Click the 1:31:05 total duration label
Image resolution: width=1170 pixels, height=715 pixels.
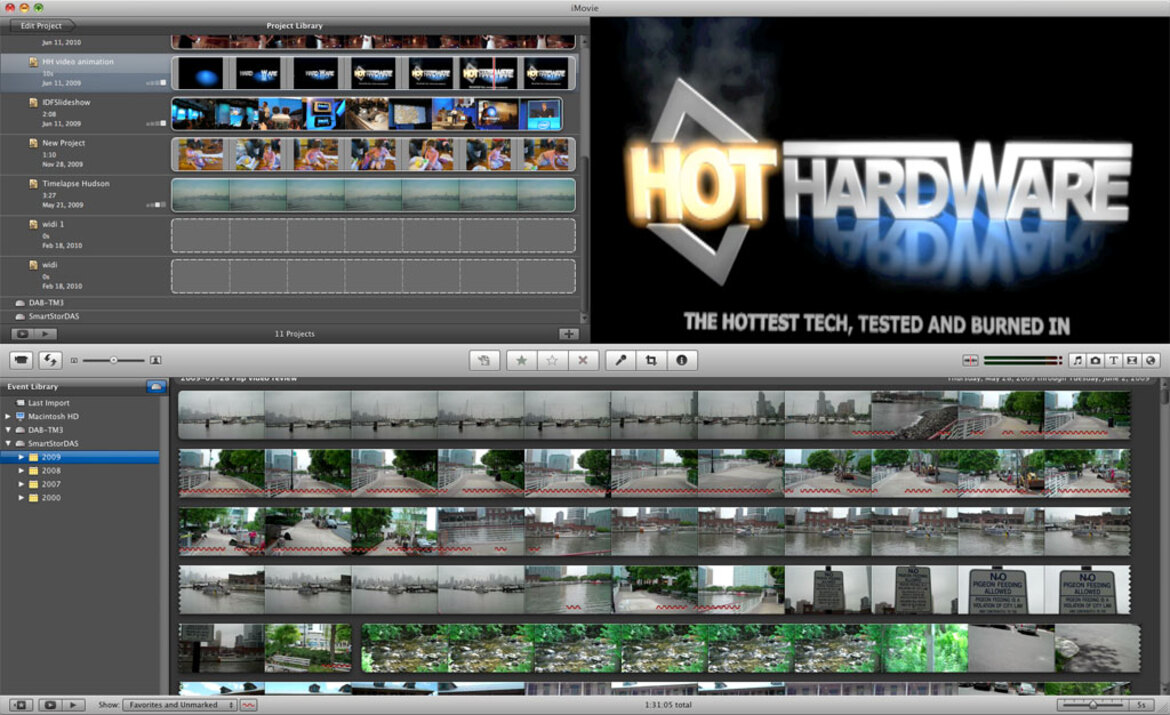coord(668,705)
